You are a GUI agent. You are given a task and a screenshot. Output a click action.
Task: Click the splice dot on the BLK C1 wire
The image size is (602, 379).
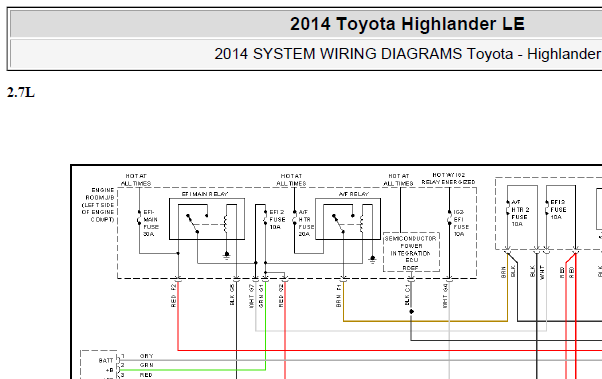pyautogui.click(x=411, y=311)
